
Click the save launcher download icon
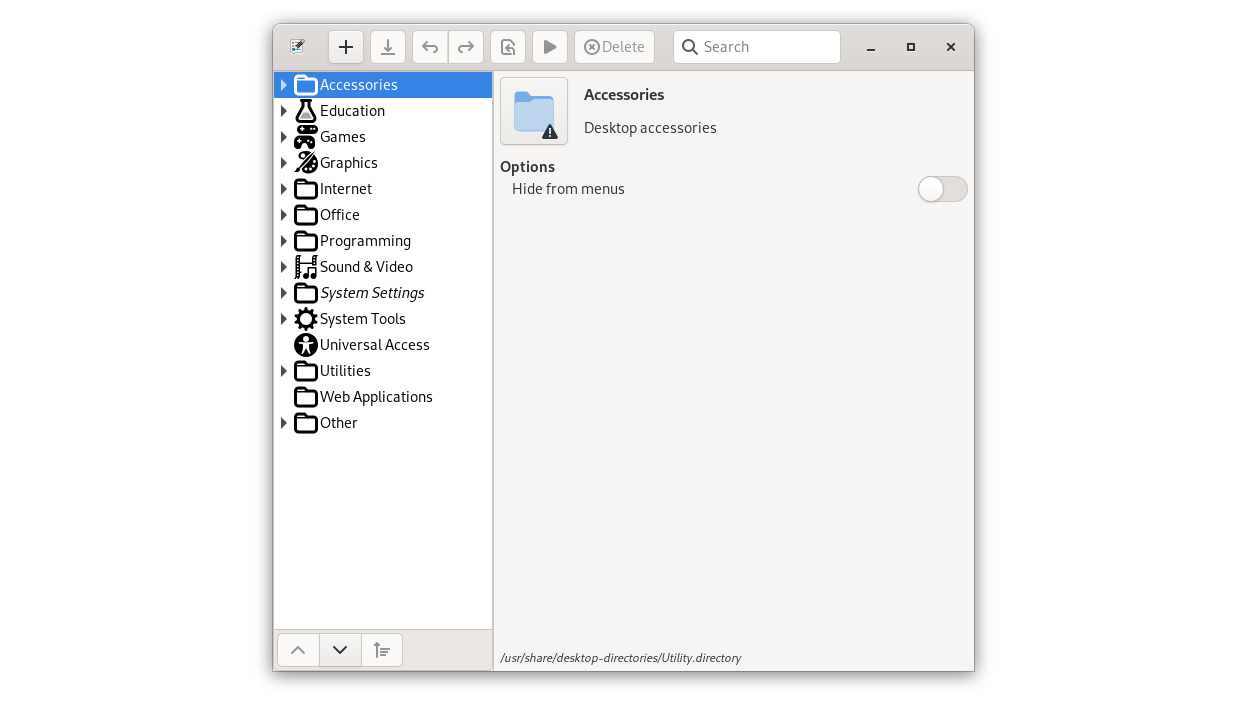pos(388,47)
